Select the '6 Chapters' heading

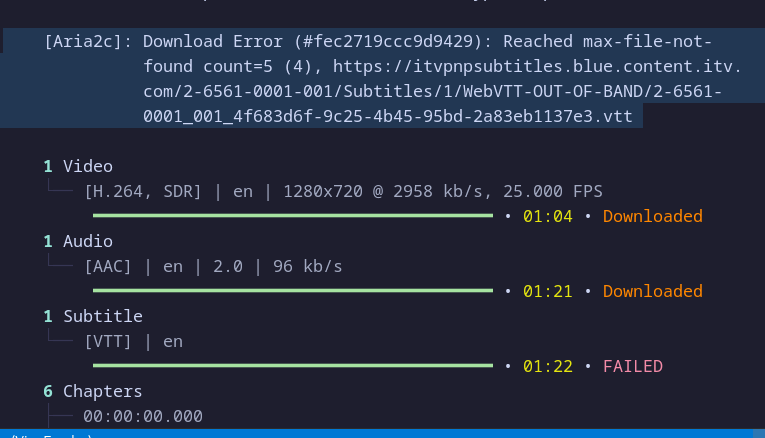pos(92,391)
